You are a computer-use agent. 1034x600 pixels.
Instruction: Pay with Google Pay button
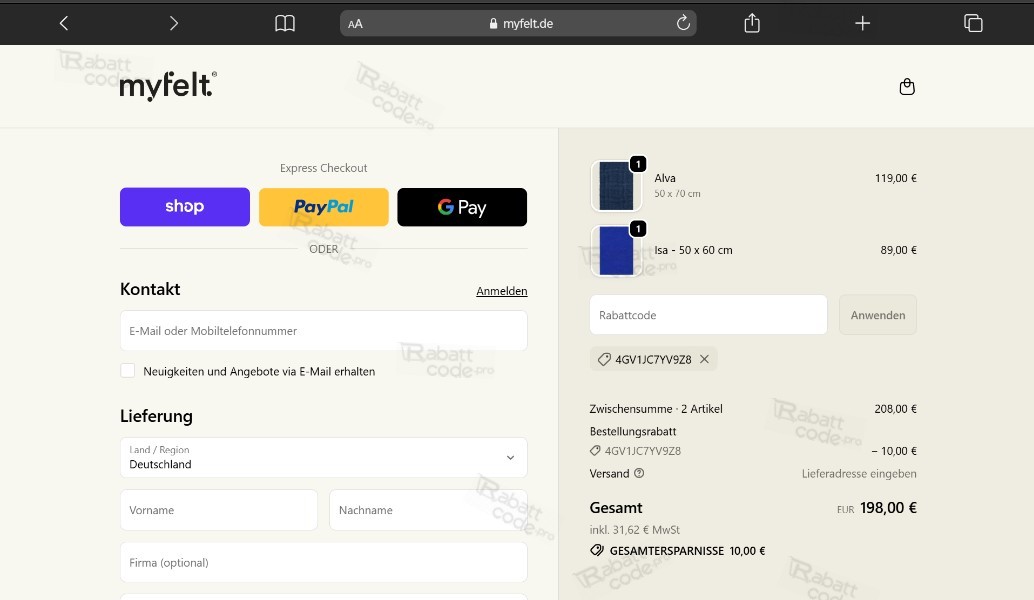(462, 207)
